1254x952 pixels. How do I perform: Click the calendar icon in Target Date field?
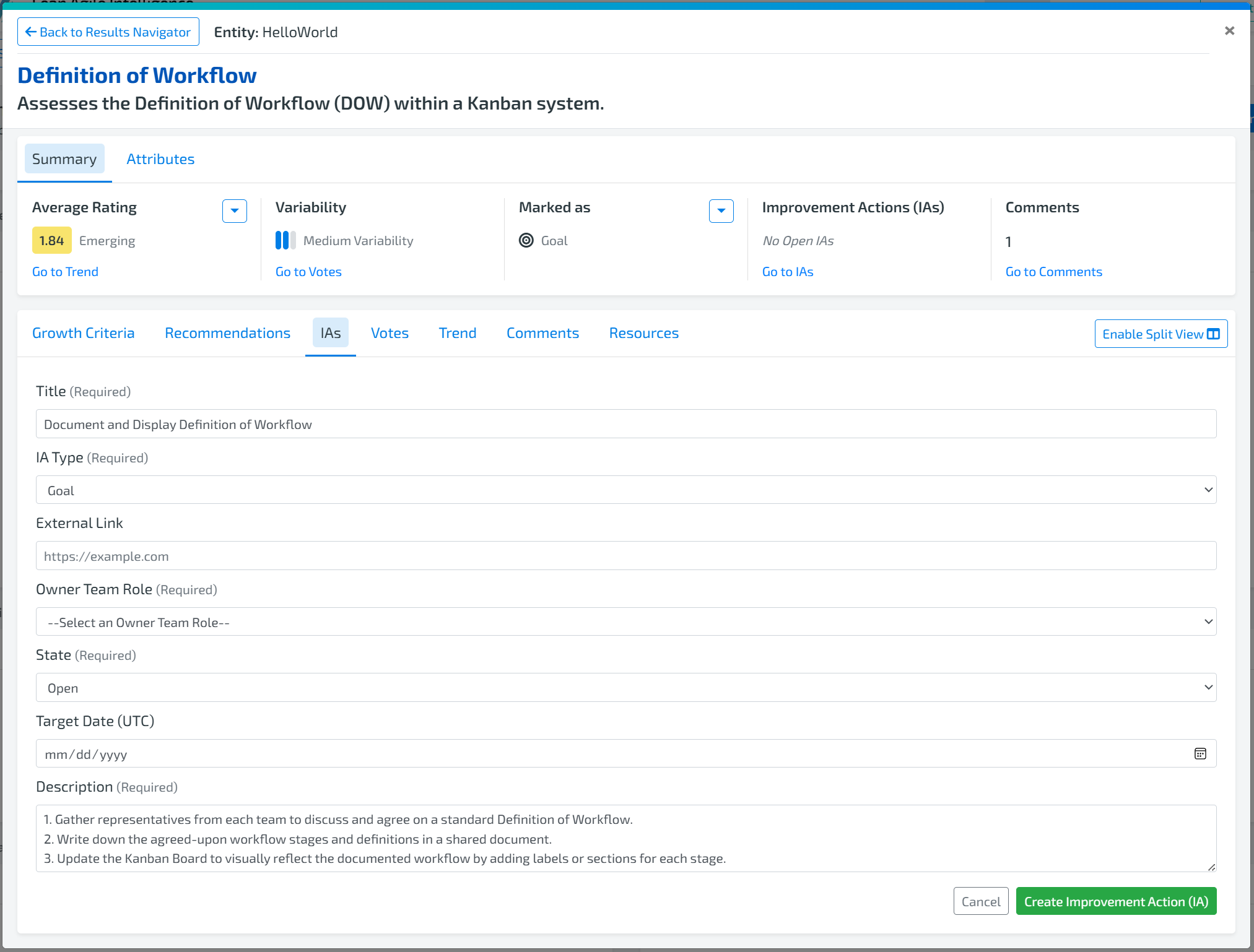tap(1200, 753)
